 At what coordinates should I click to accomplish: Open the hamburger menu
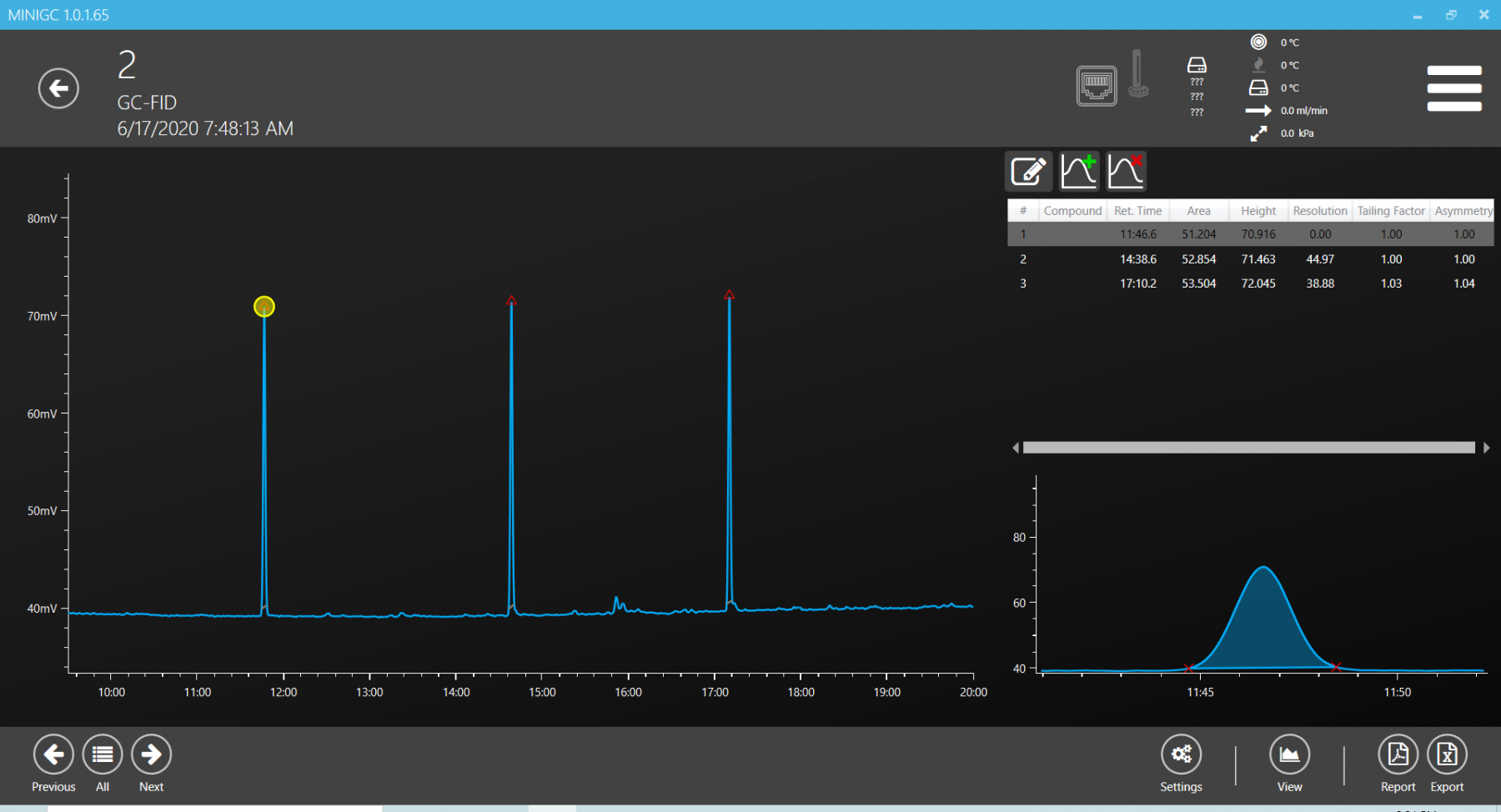[1453, 88]
